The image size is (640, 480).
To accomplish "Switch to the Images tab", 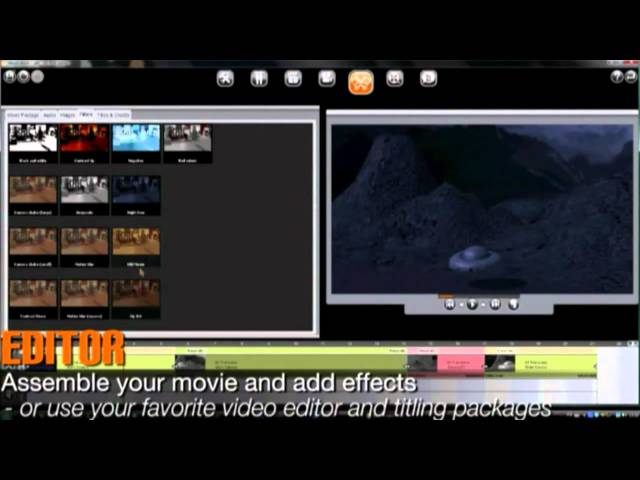I will coord(68,116).
